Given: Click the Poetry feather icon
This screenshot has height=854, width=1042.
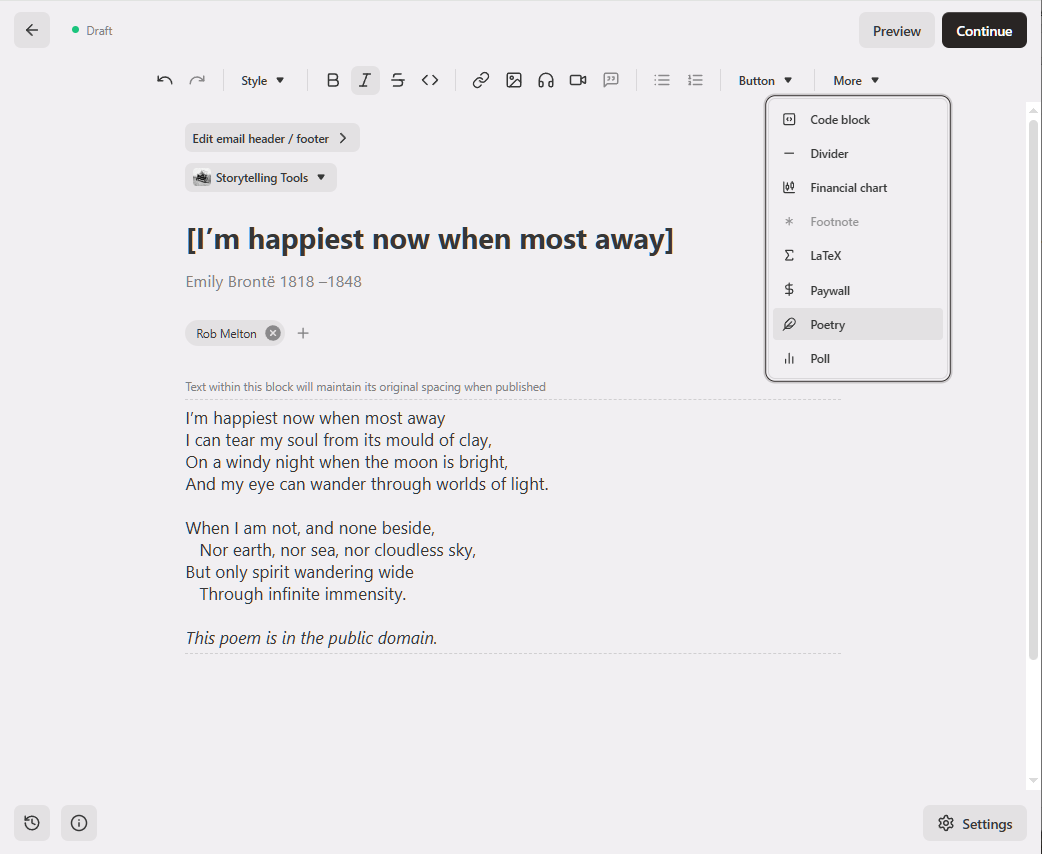Looking at the screenshot, I should pyautogui.click(x=789, y=324).
